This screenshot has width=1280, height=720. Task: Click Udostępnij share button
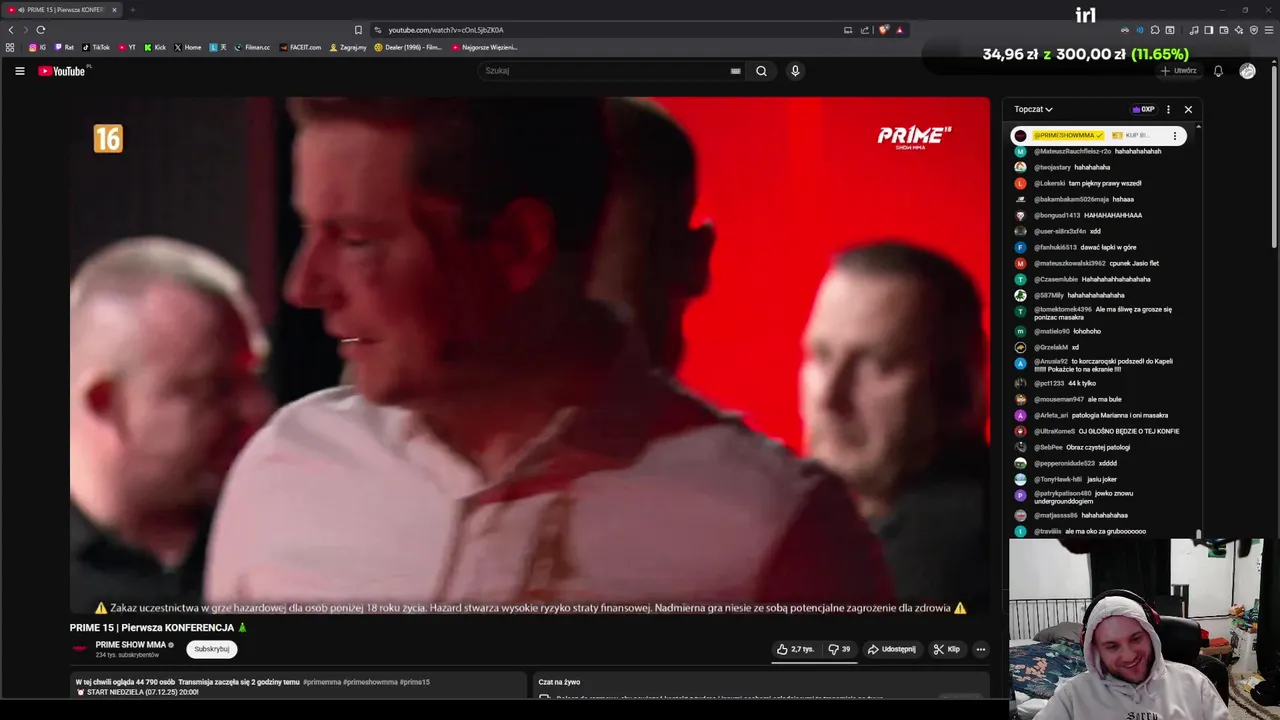coord(891,649)
